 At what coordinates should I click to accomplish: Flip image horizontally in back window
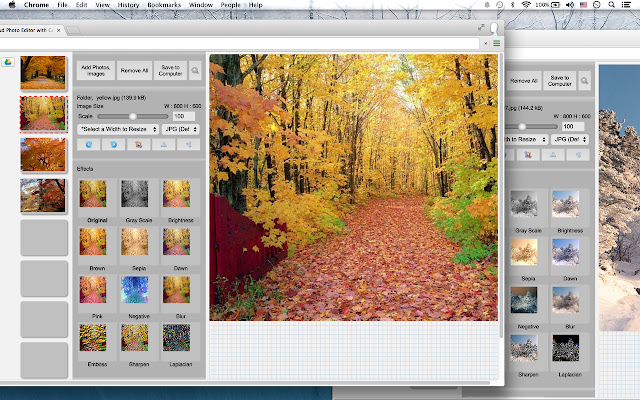pos(578,155)
